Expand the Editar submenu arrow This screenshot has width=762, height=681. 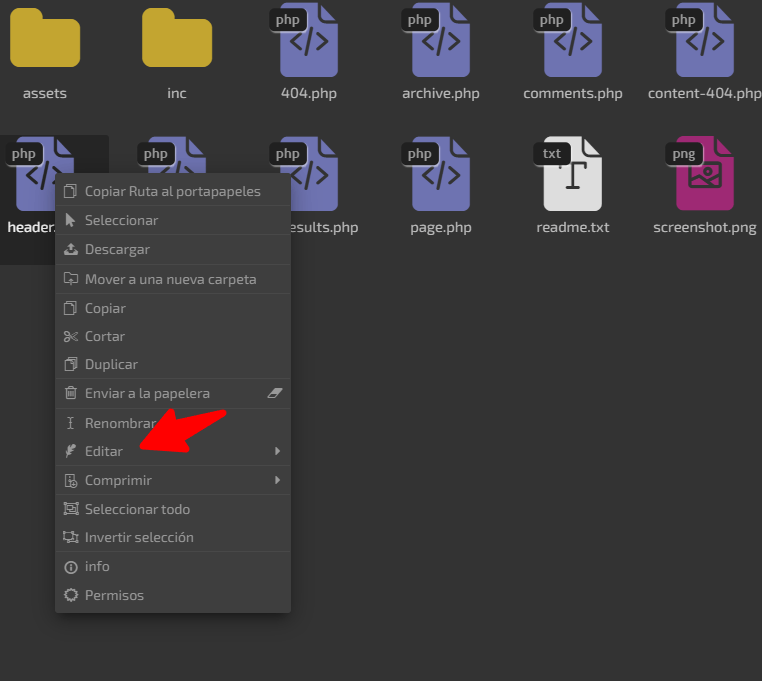point(277,451)
